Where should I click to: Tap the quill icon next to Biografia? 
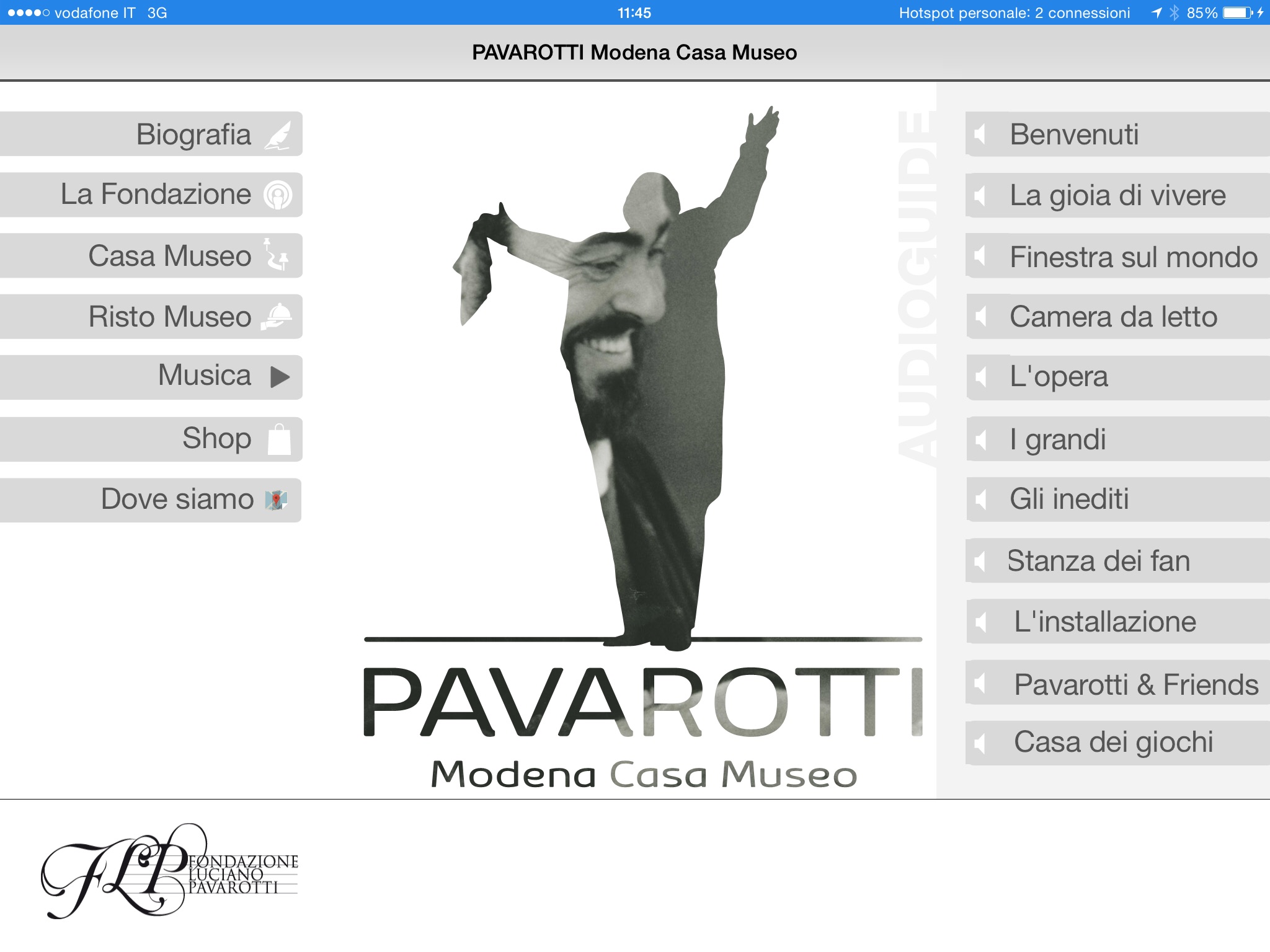click(278, 134)
